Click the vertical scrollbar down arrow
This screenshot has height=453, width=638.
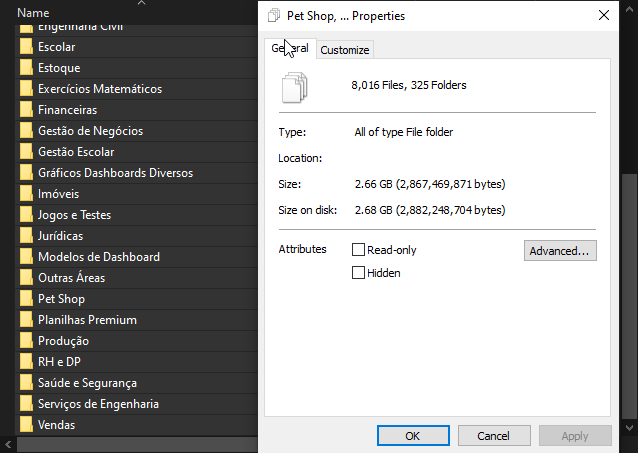click(x=629, y=428)
